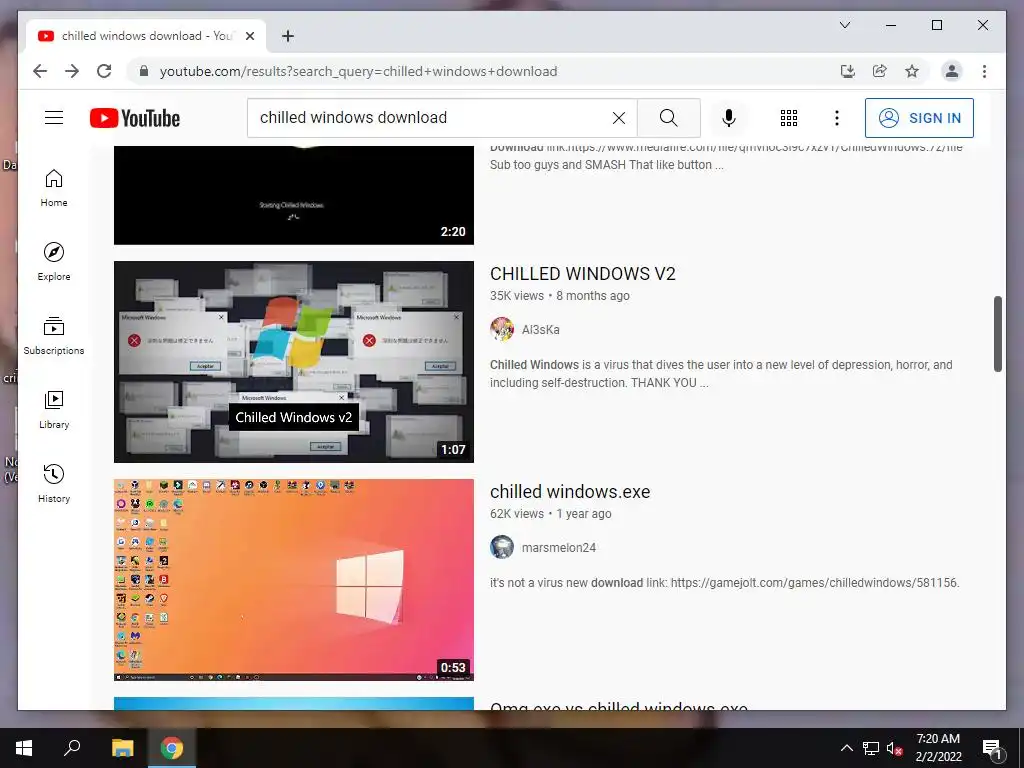1024x768 pixels.
Task: Click the Chrome taskbar icon
Action: pyautogui.click(x=172, y=748)
